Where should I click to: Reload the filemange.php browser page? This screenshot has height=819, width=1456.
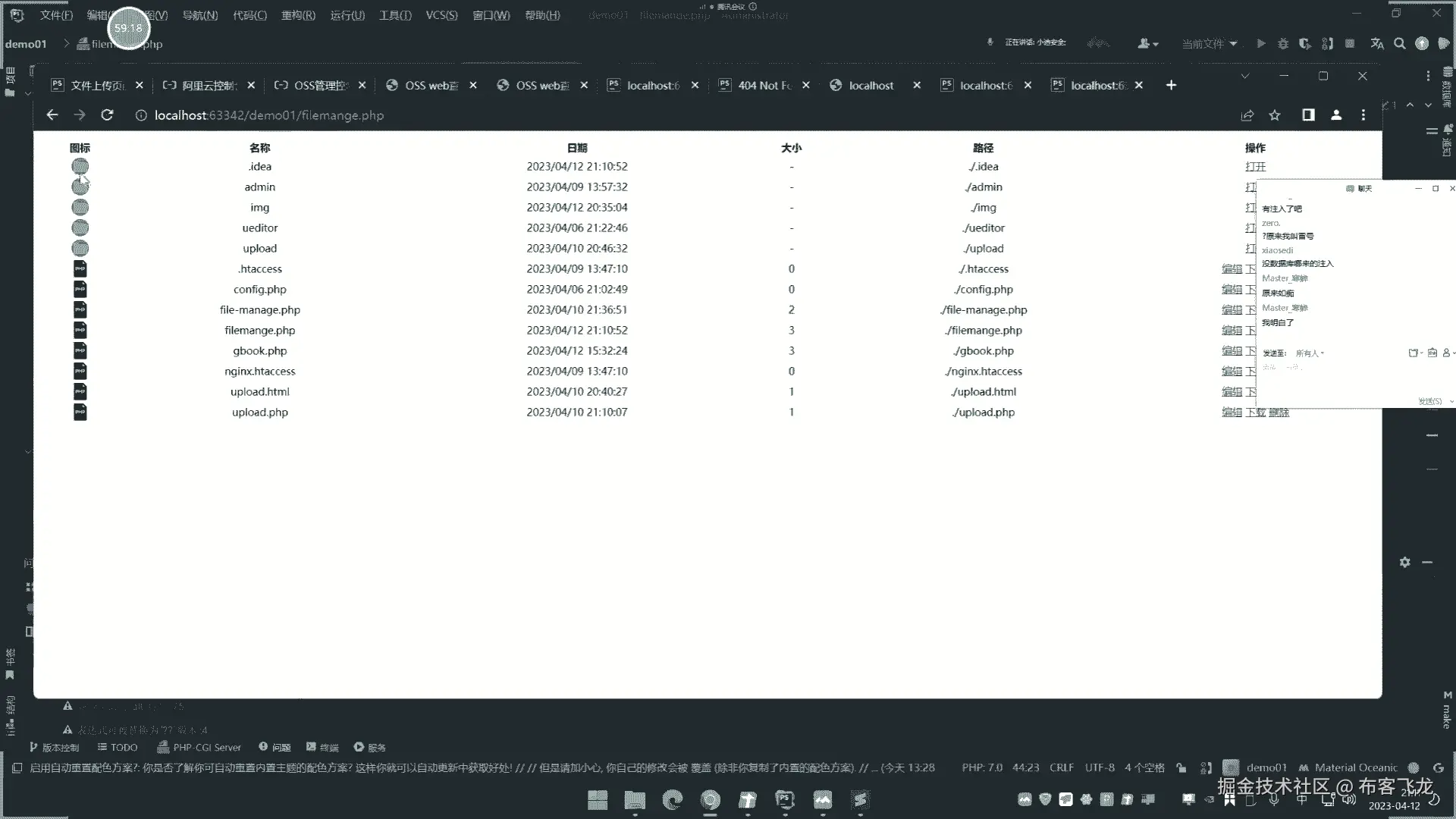[x=107, y=115]
